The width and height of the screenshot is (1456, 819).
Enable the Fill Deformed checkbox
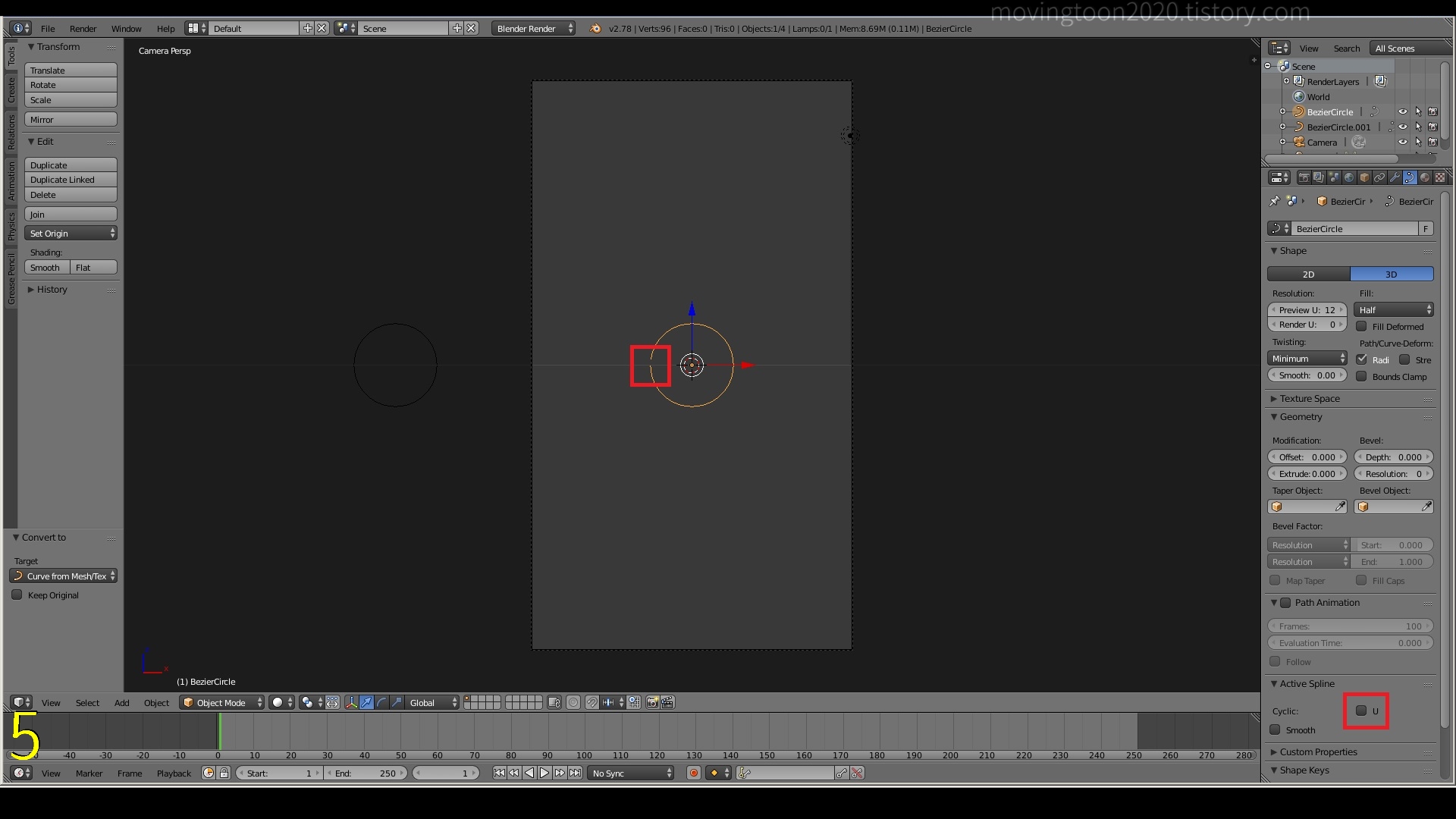coord(1361,327)
